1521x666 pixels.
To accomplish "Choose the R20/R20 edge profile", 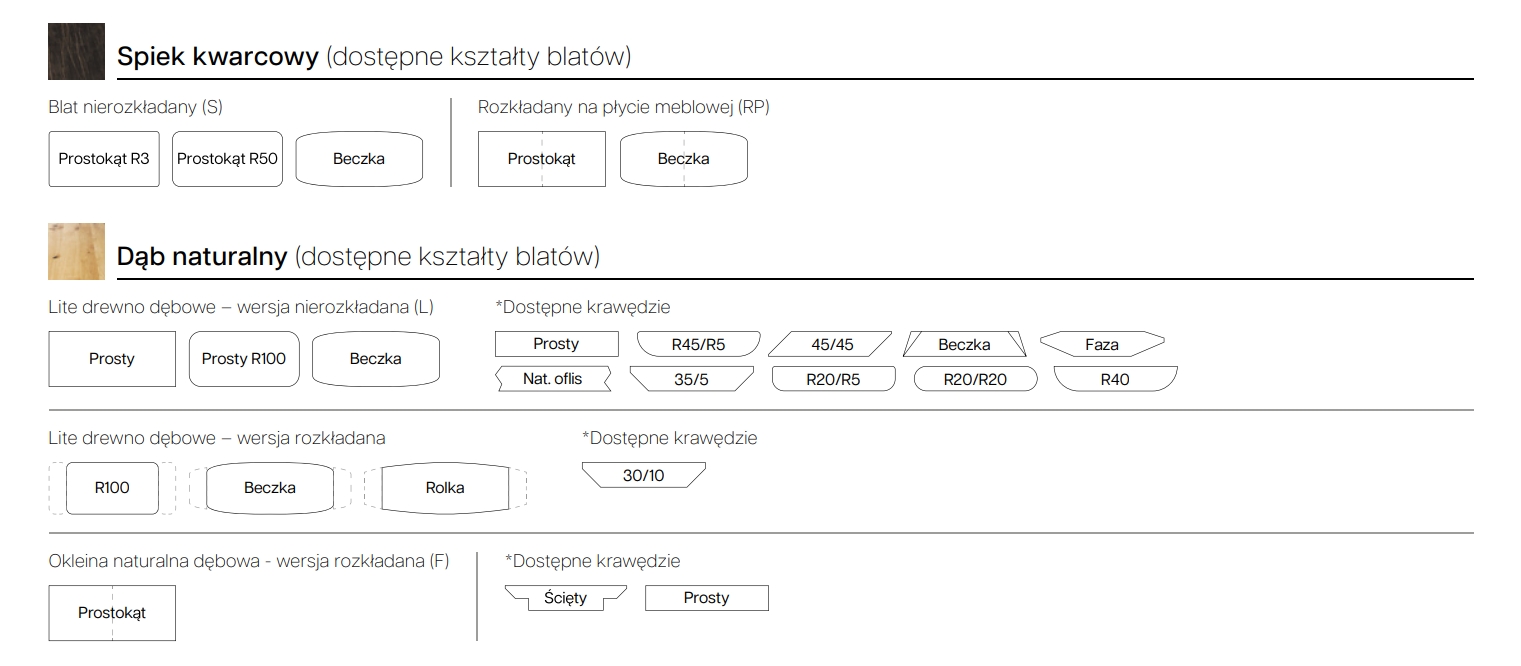I will click(x=976, y=380).
